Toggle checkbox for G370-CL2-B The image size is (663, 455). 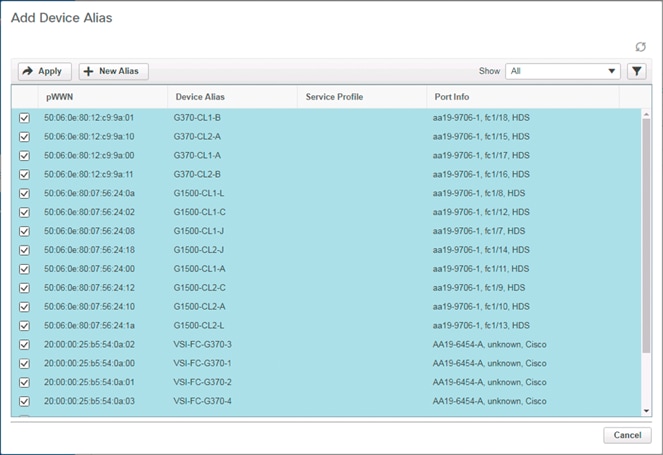[x=25, y=175]
